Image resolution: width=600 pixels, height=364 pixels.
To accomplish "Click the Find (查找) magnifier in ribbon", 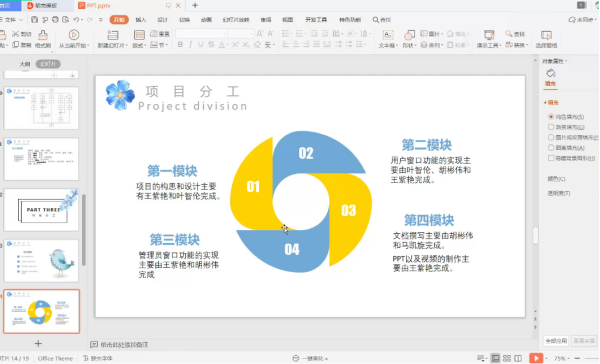I will click(515, 34).
